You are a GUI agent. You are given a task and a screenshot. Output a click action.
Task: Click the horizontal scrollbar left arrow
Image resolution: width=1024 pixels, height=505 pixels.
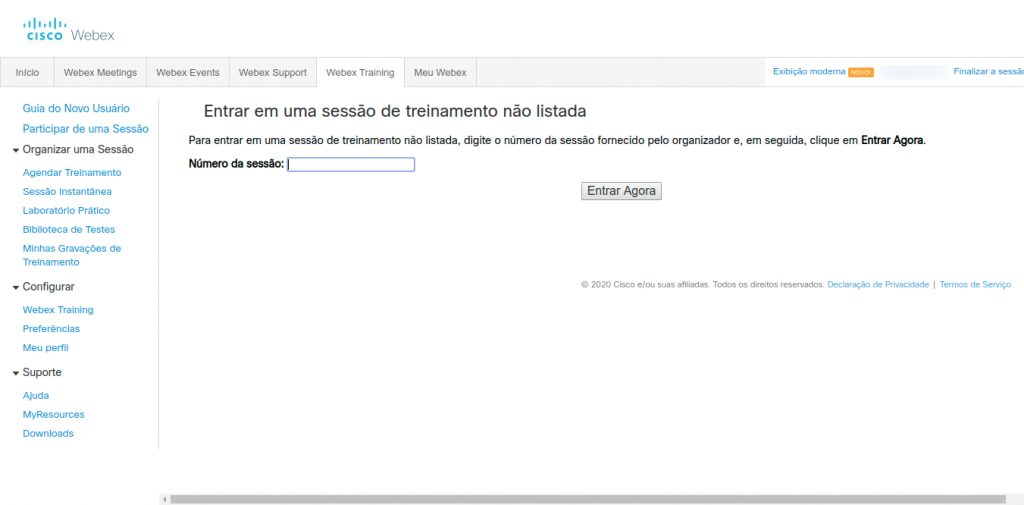coord(165,499)
